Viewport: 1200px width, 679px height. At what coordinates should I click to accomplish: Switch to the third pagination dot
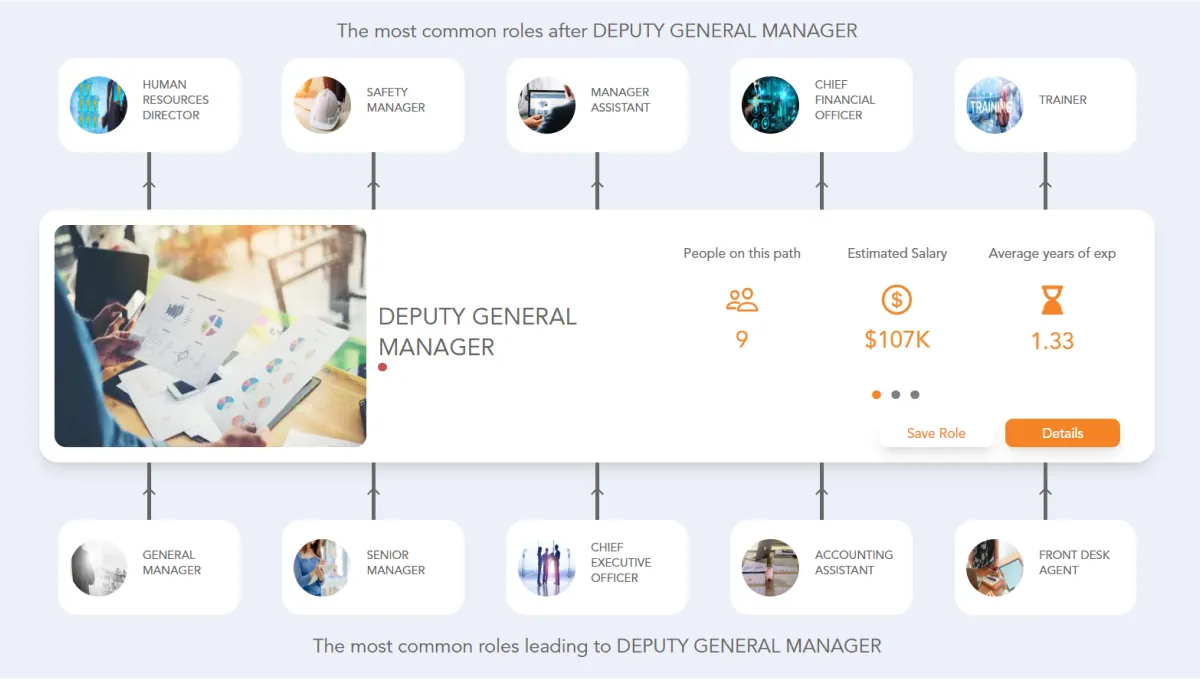click(x=915, y=395)
